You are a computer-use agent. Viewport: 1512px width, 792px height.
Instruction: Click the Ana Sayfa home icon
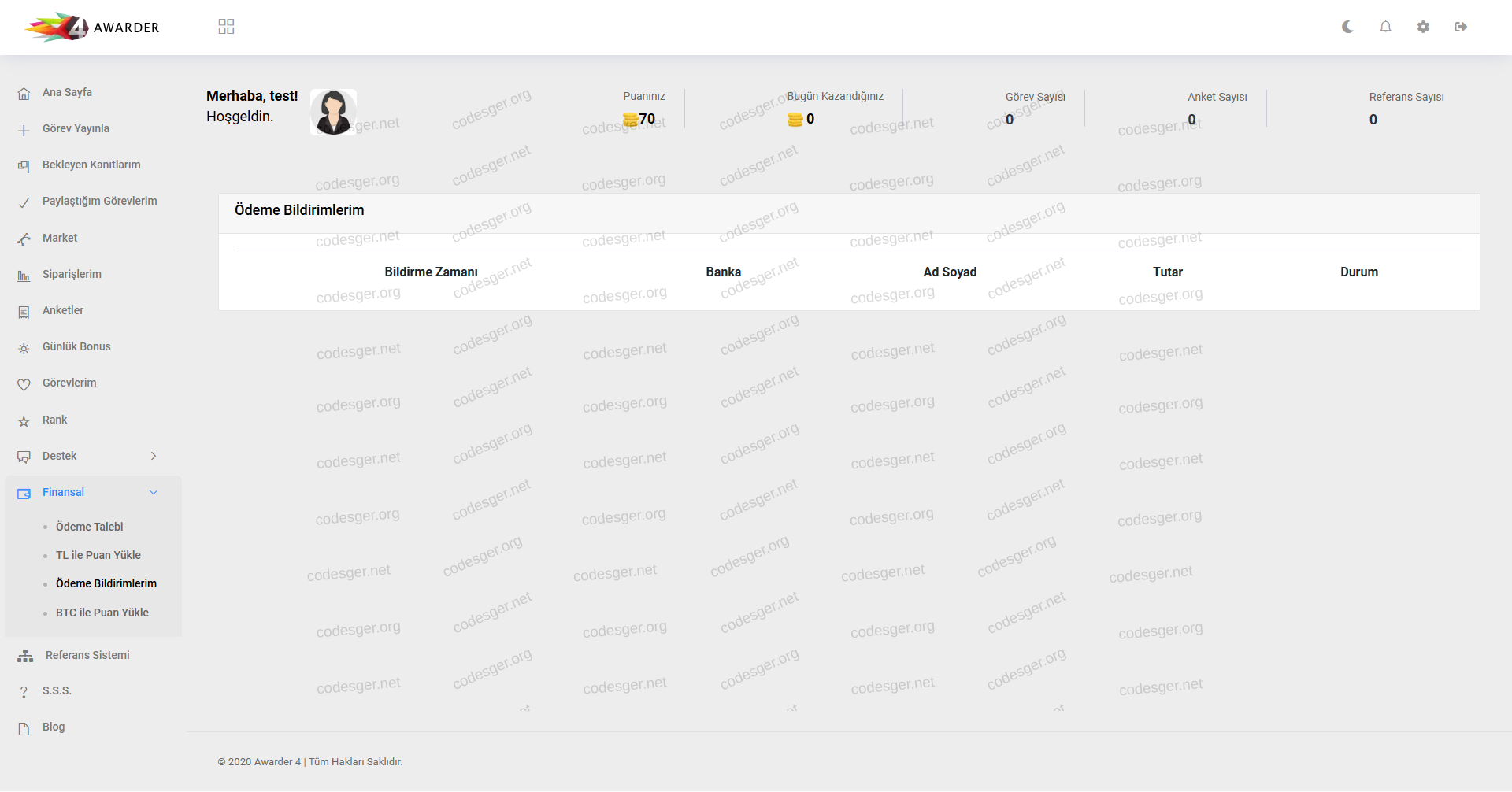[x=24, y=94]
